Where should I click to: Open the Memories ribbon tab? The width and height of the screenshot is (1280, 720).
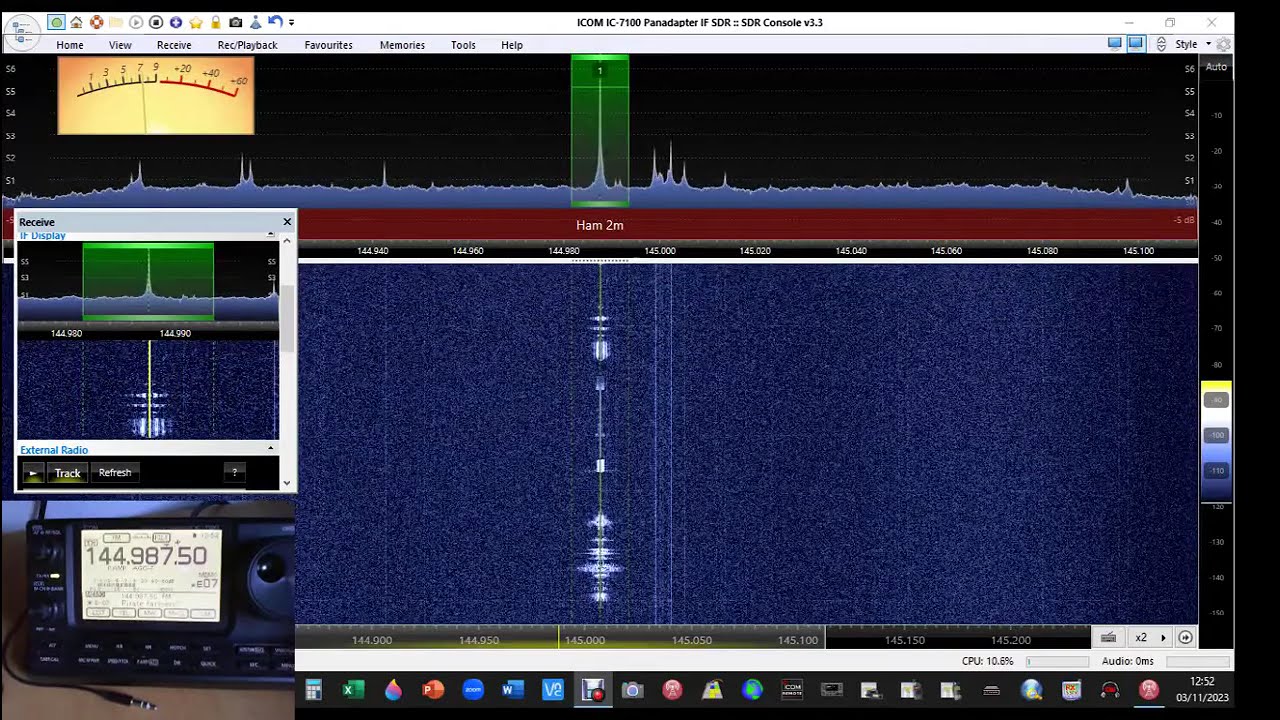[402, 45]
